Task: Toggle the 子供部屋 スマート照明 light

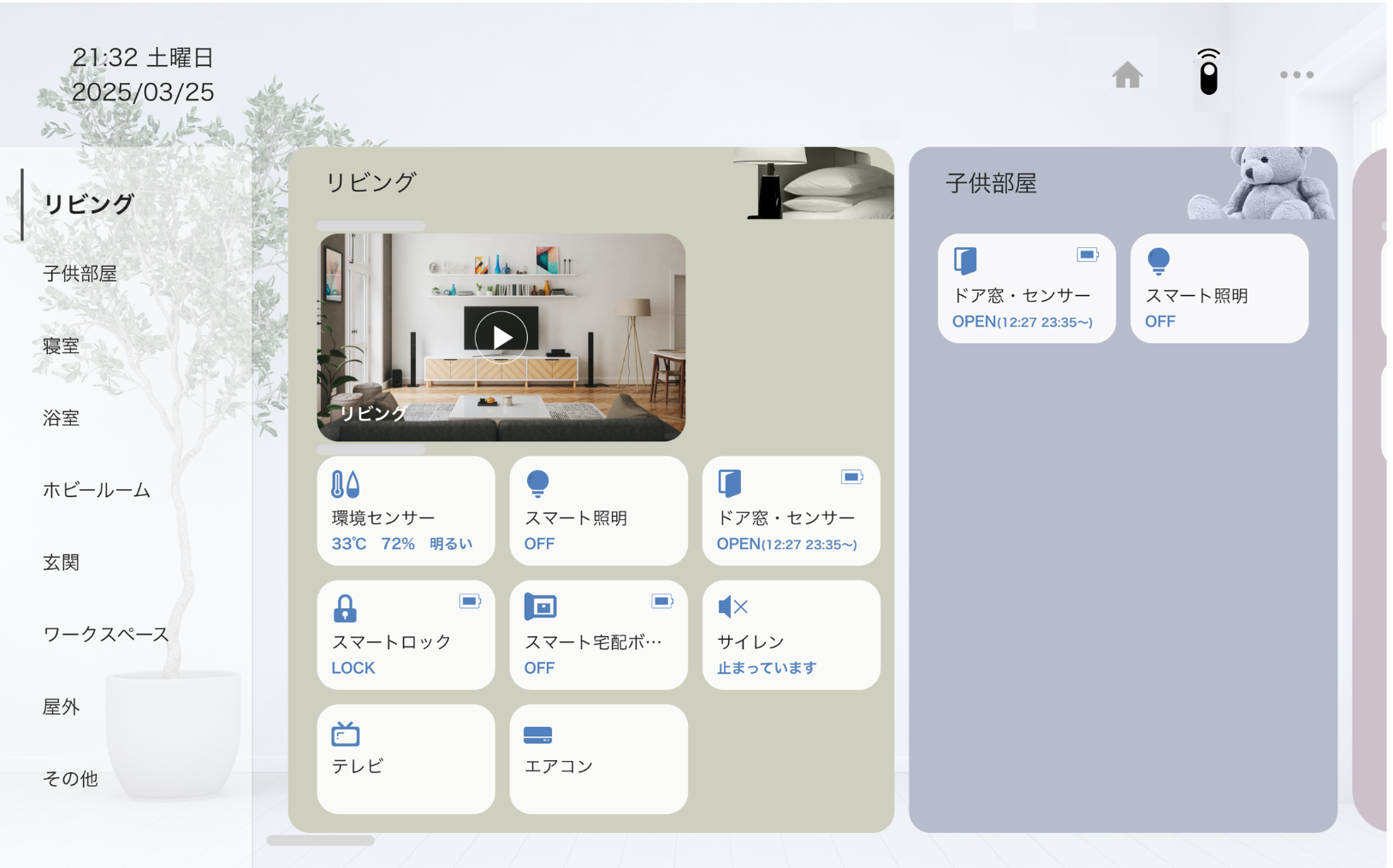Action: point(1218,288)
